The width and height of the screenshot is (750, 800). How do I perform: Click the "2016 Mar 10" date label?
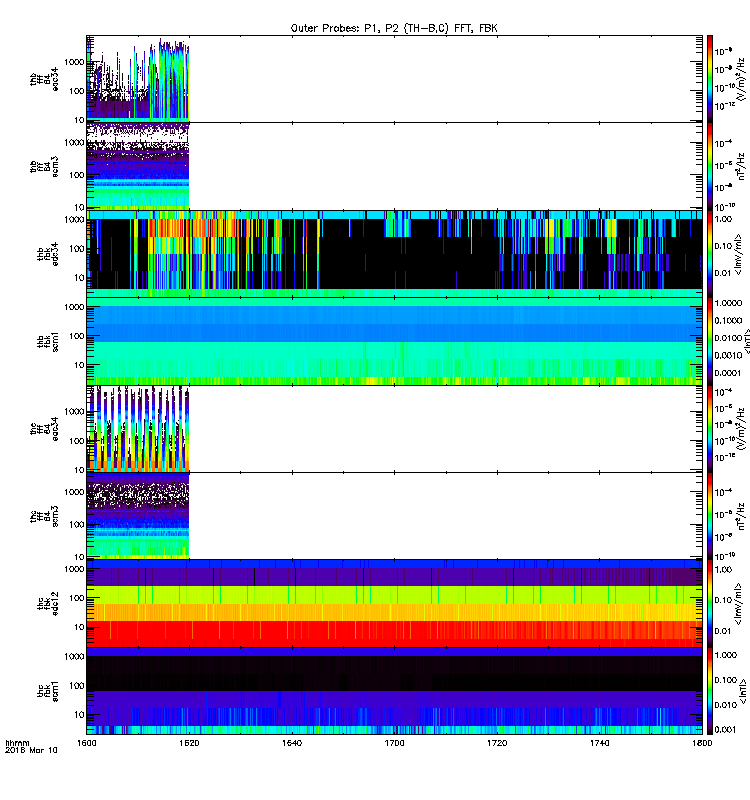coord(31,751)
